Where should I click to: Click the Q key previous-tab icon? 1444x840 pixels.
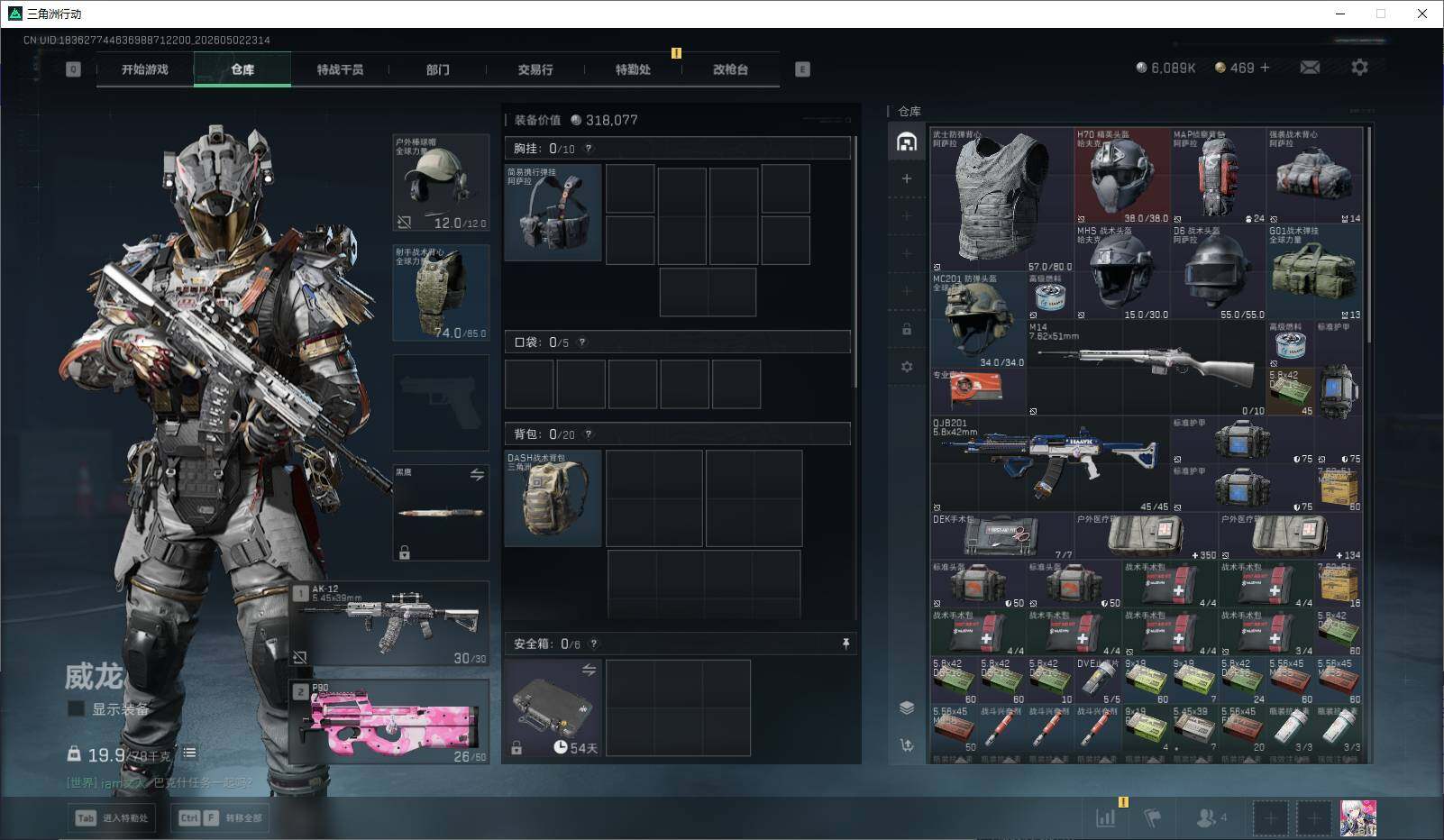coord(74,69)
